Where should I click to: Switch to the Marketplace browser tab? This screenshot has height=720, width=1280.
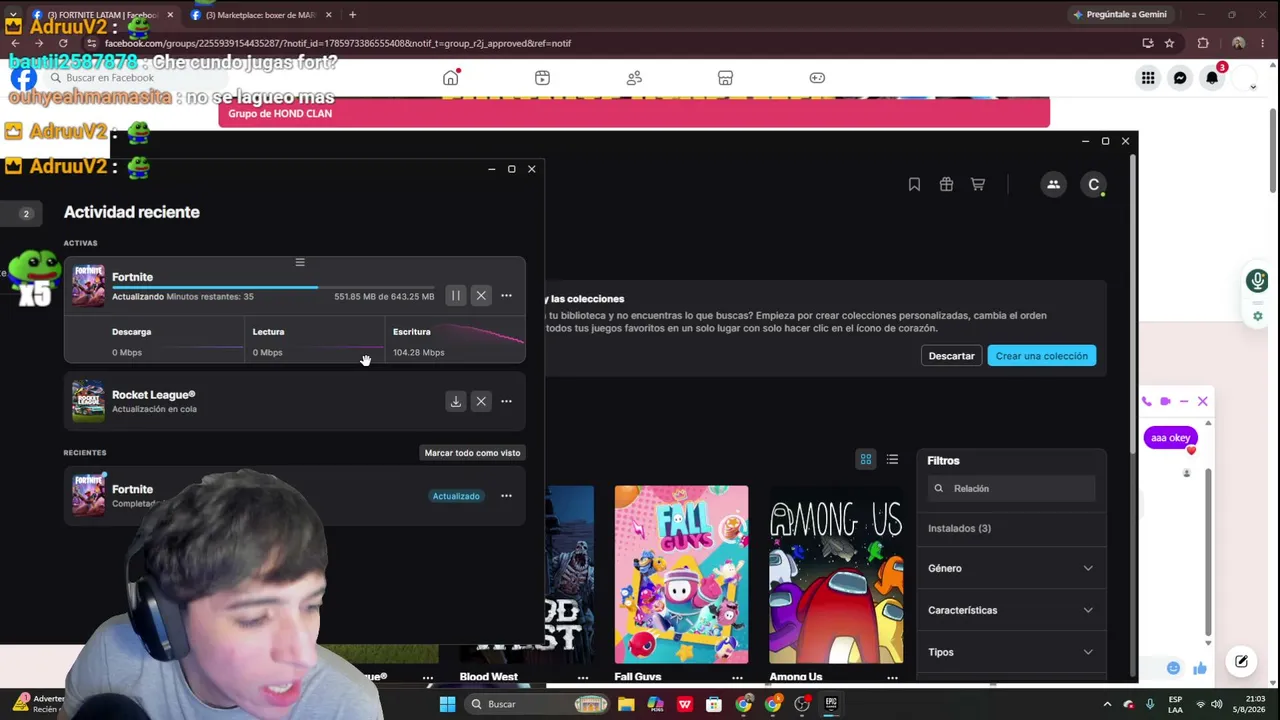pos(260,15)
